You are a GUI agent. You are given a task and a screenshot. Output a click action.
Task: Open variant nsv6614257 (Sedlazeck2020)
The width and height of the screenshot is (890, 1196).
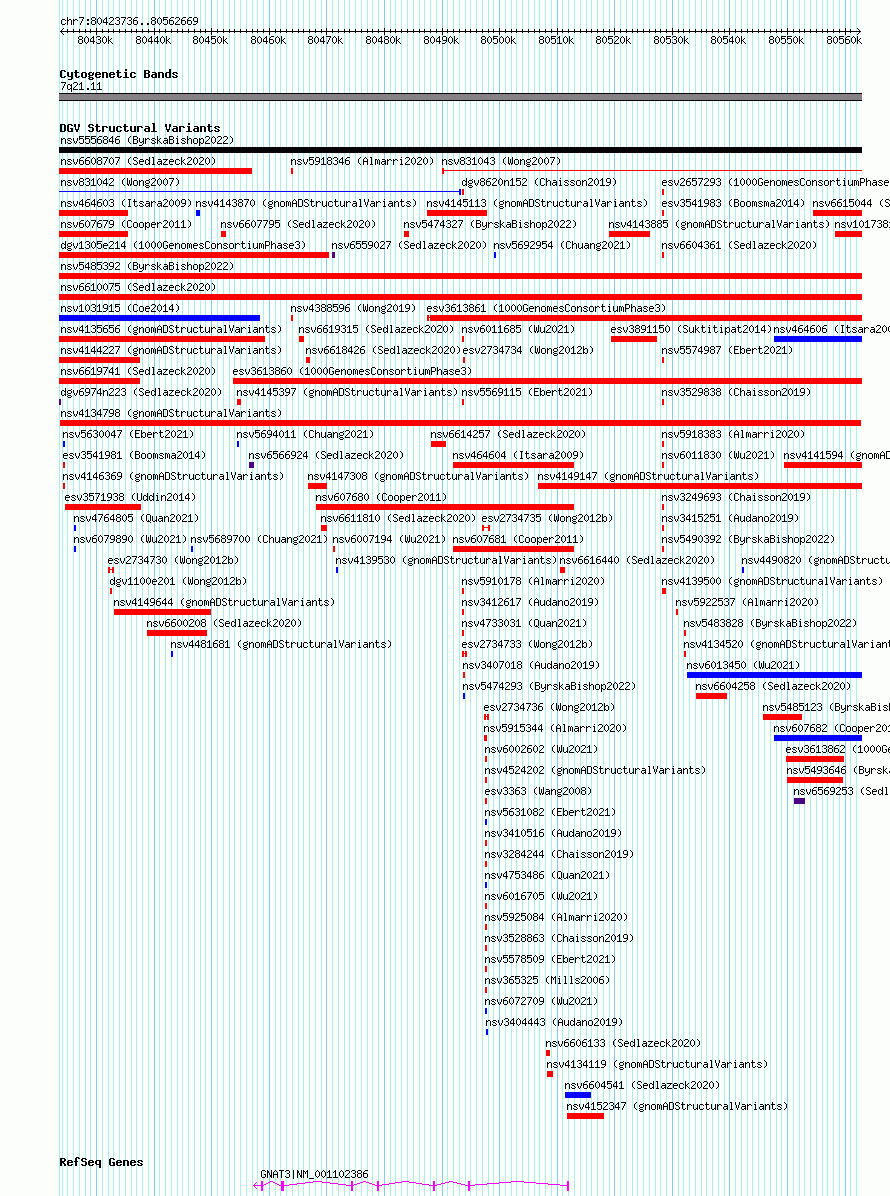tap(508, 434)
